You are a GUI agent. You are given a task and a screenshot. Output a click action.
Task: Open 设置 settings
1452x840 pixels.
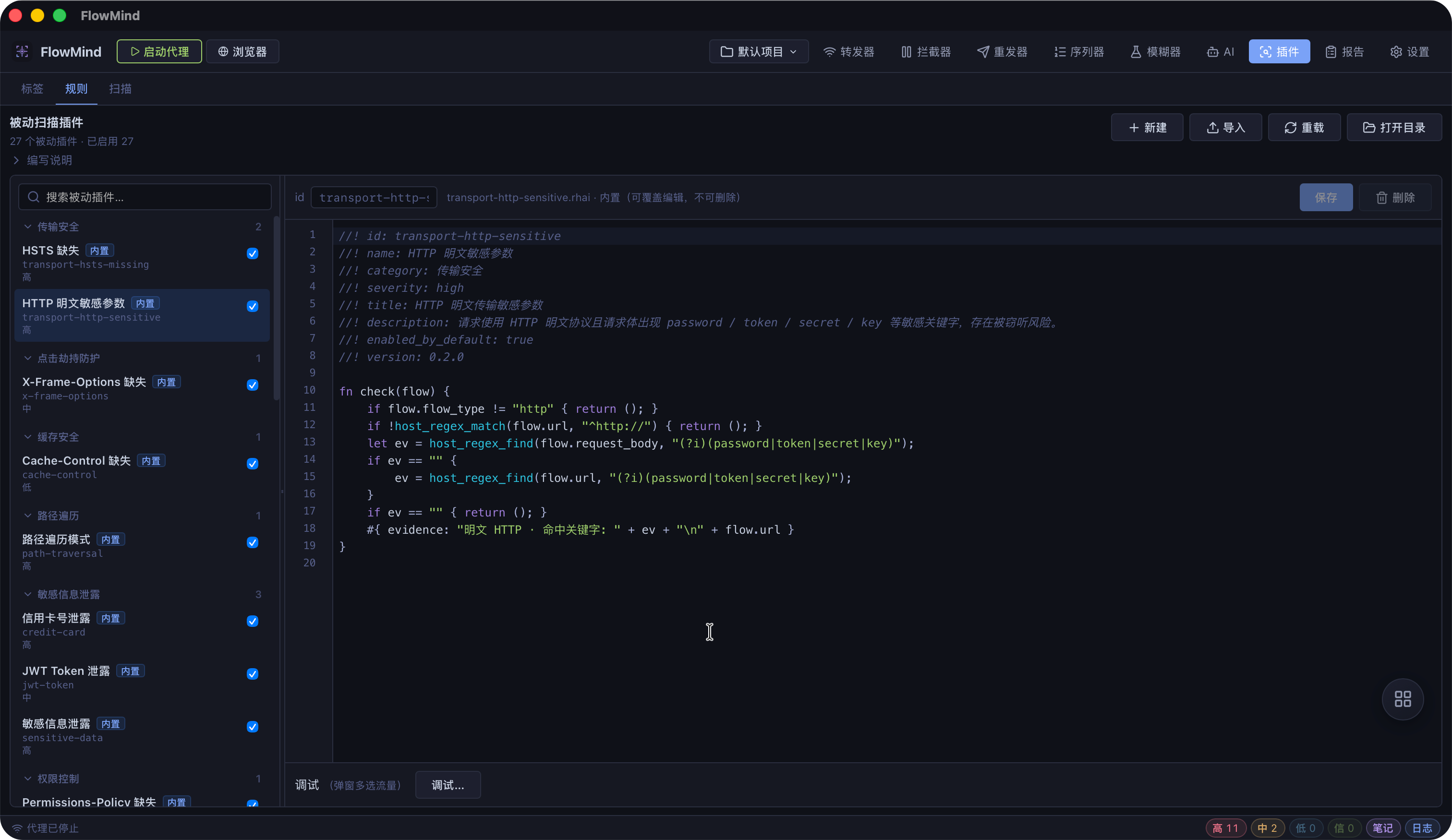1409,52
